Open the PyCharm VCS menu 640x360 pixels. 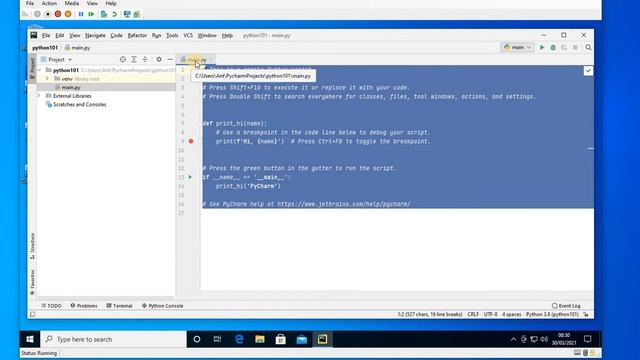[x=188, y=36]
